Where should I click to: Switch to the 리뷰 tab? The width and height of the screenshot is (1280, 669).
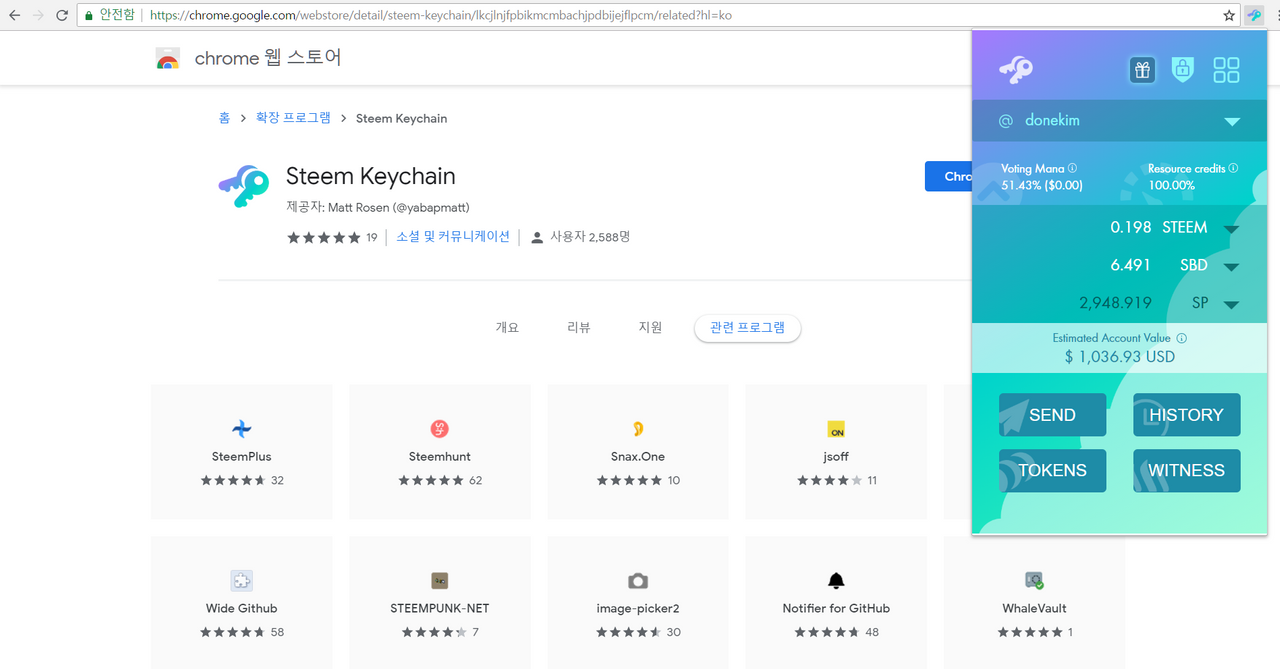pyautogui.click(x=579, y=328)
